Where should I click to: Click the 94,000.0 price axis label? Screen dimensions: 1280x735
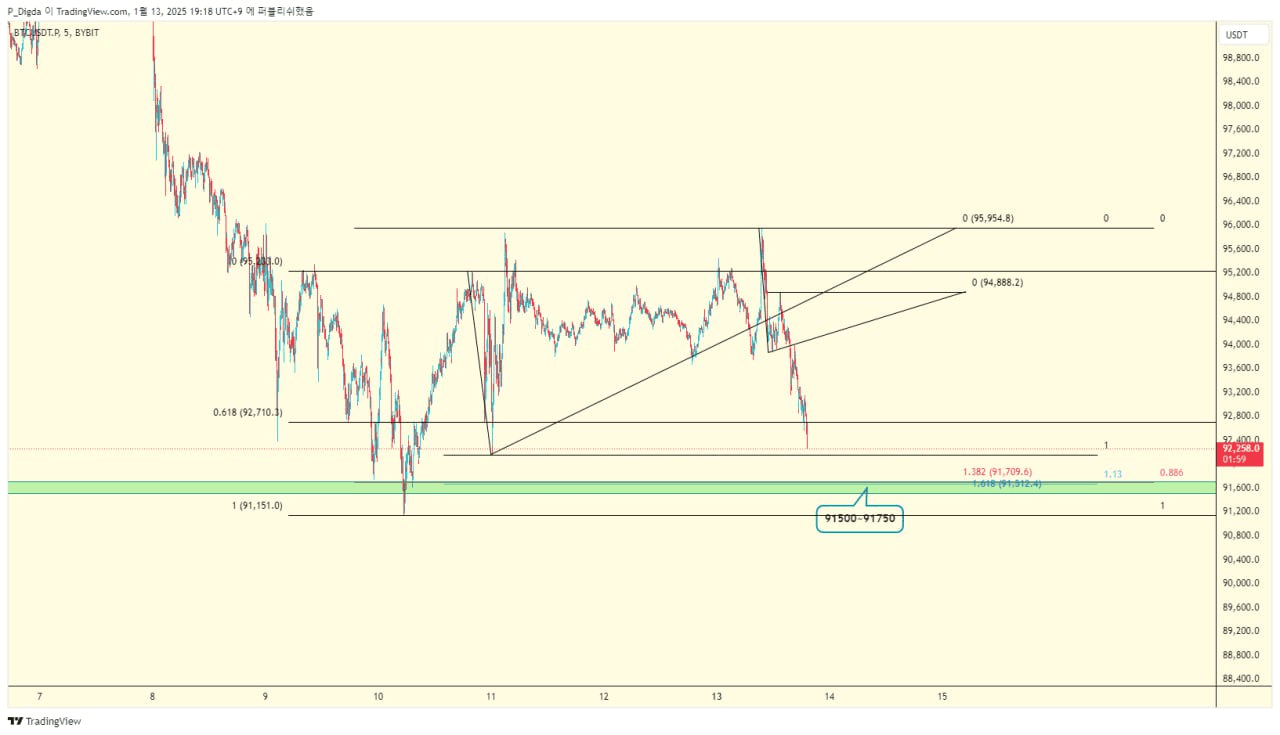coord(1240,344)
